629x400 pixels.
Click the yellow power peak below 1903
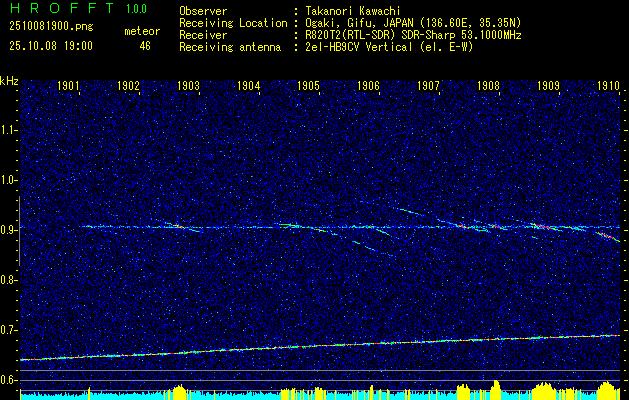click(x=180, y=392)
